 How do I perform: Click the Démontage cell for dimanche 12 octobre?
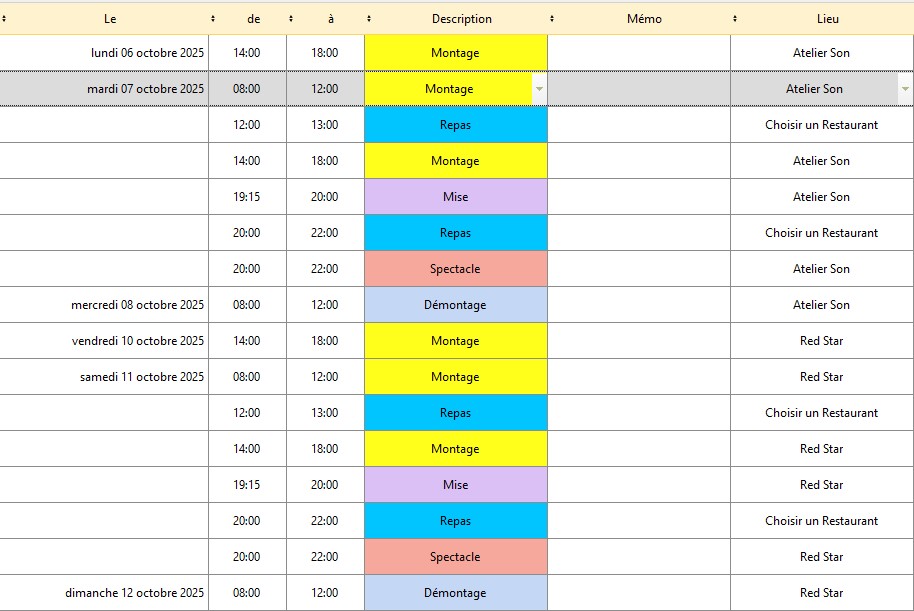(x=455, y=593)
